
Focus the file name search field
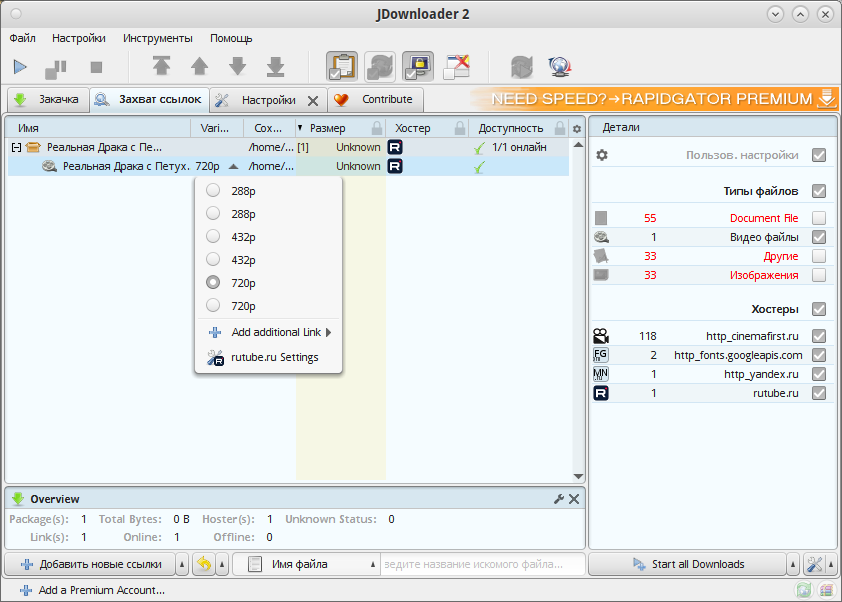482,564
